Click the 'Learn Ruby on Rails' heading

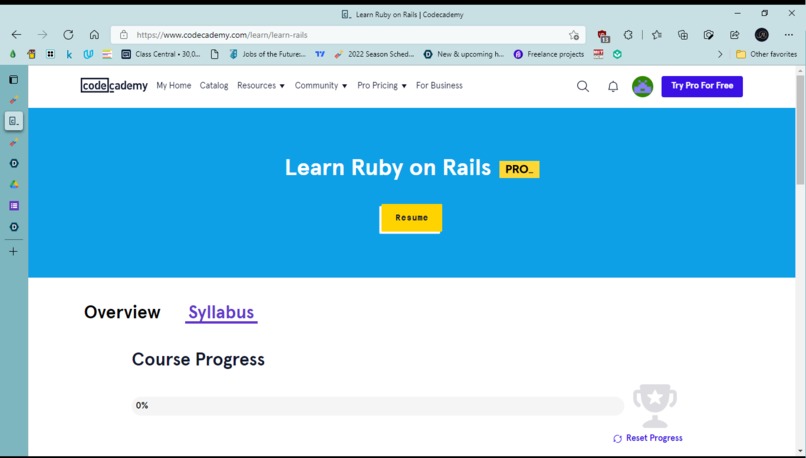pos(388,168)
